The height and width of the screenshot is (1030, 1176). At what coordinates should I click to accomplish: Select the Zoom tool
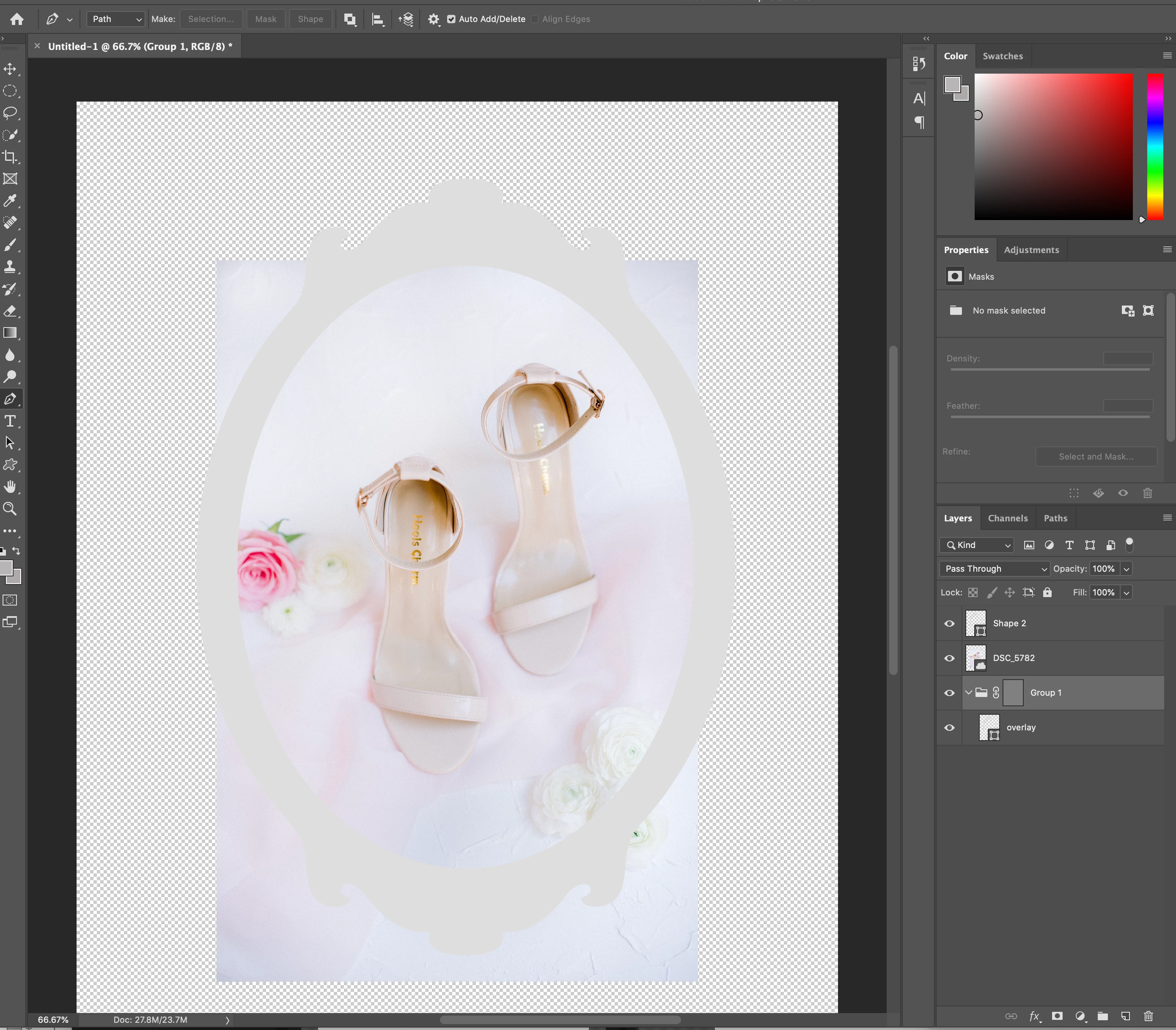tap(10, 509)
